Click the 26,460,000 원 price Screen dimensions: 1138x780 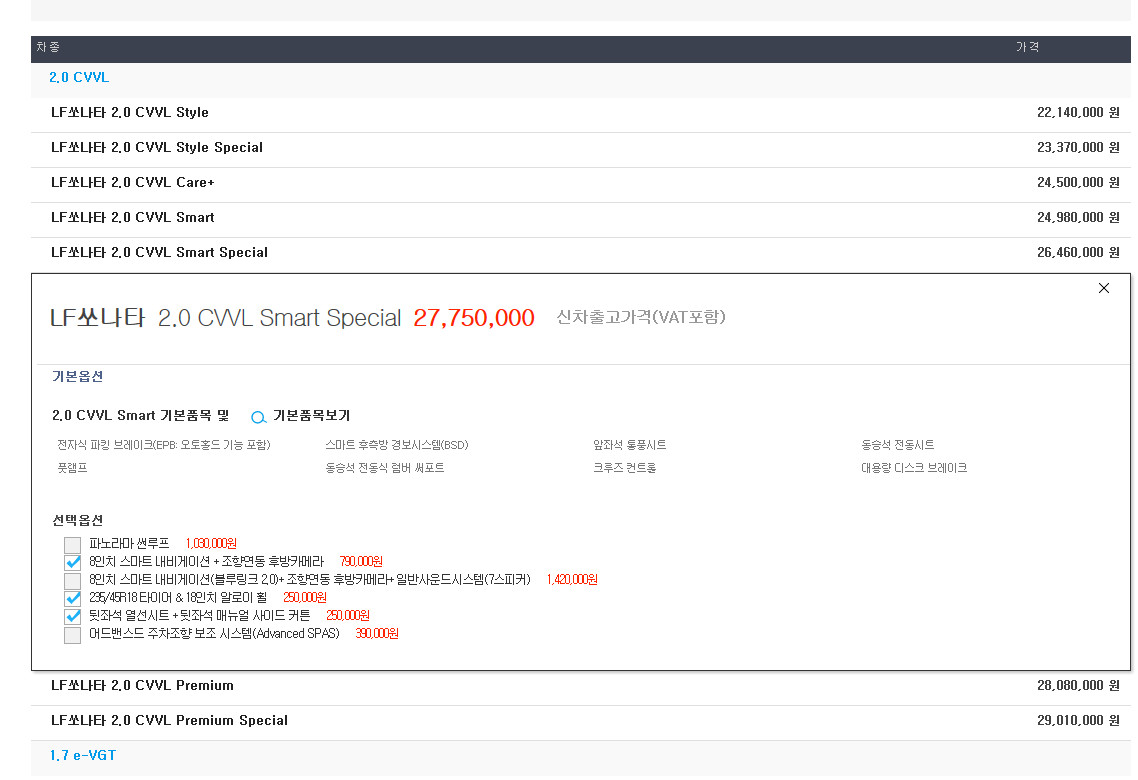tap(1078, 253)
